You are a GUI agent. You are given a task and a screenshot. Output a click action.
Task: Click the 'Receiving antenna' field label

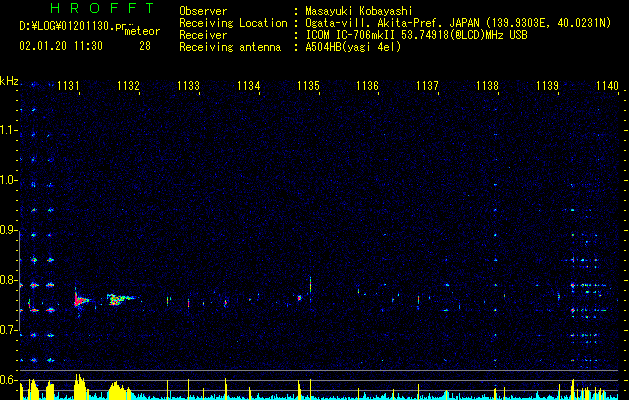click(230, 47)
